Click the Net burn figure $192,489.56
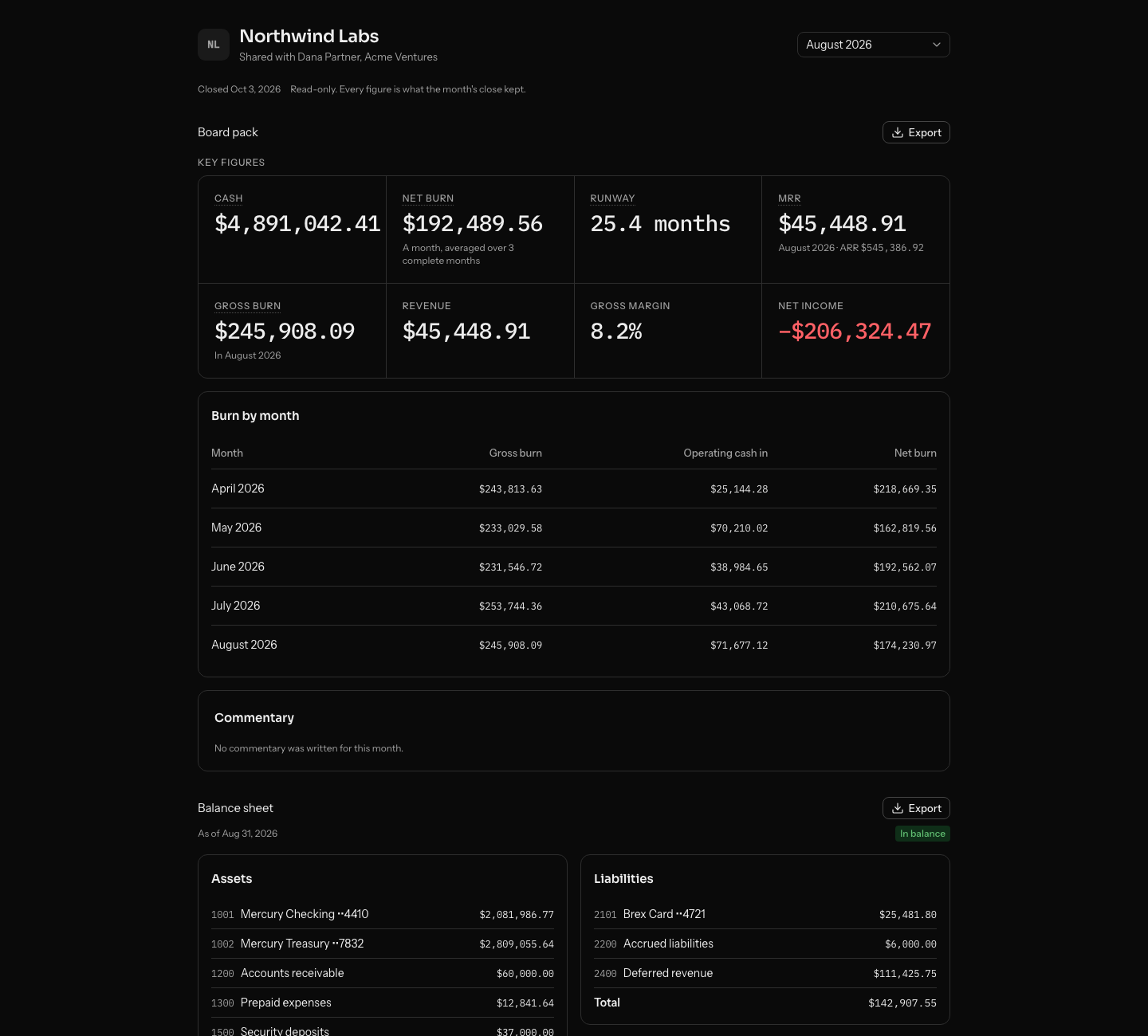Image resolution: width=1148 pixels, height=1036 pixels. click(x=473, y=224)
